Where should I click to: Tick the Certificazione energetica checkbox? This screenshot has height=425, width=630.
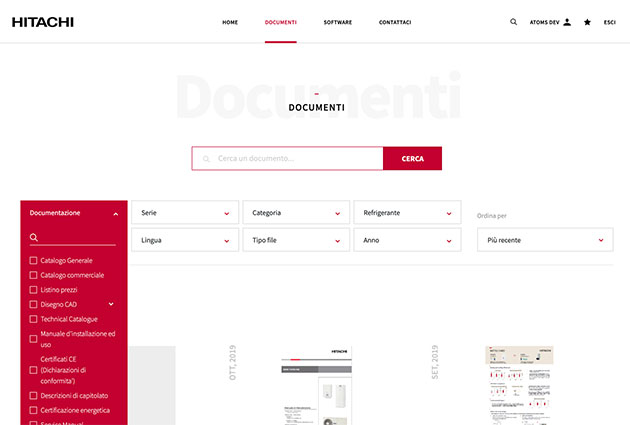[34, 410]
